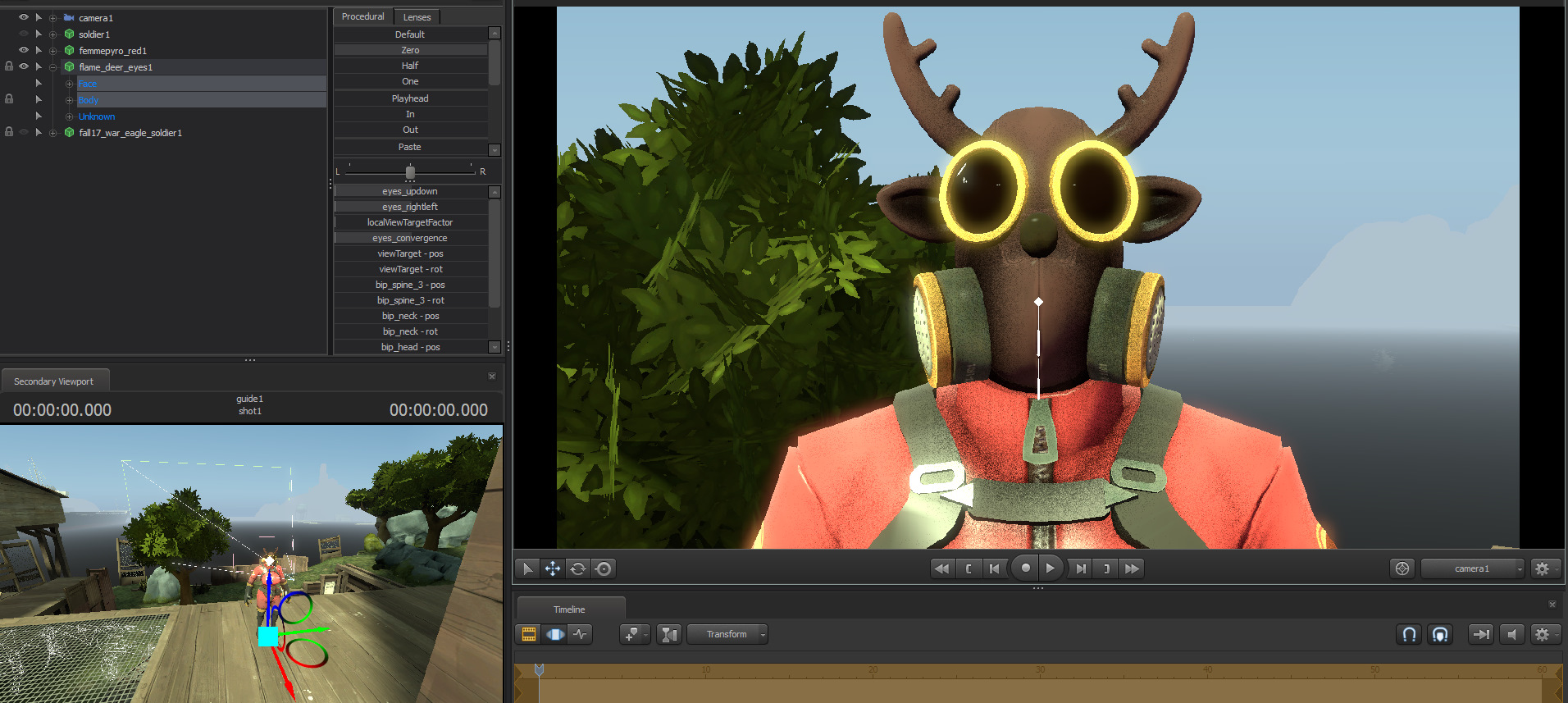Switch to the Motion Editor icon
The width and height of the screenshot is (1568, 703).
(555, 634)
